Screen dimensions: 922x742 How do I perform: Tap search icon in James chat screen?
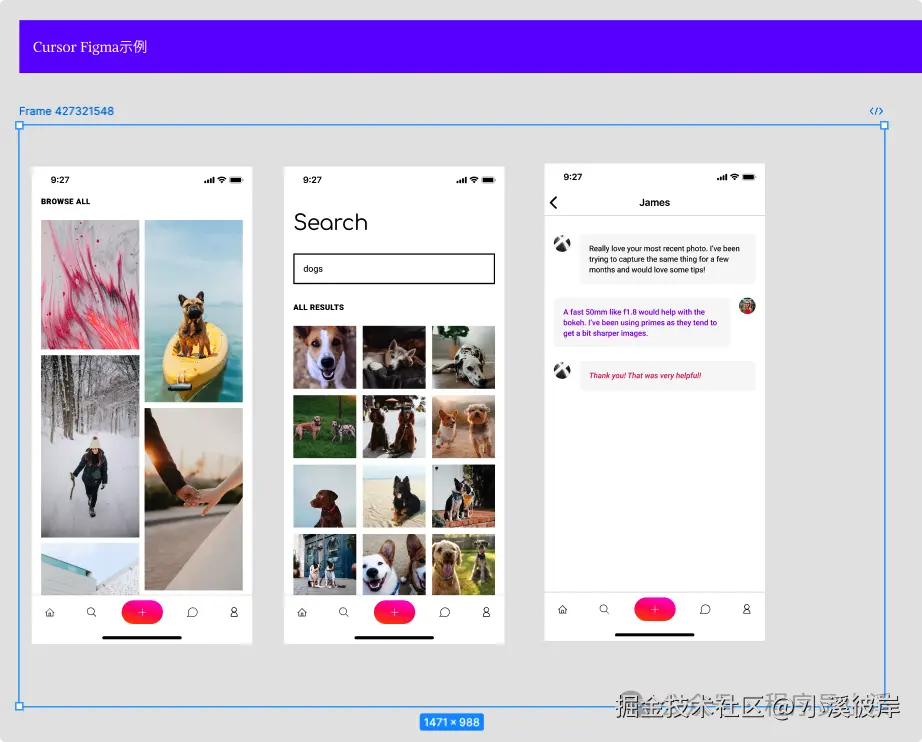pos(604,609)
